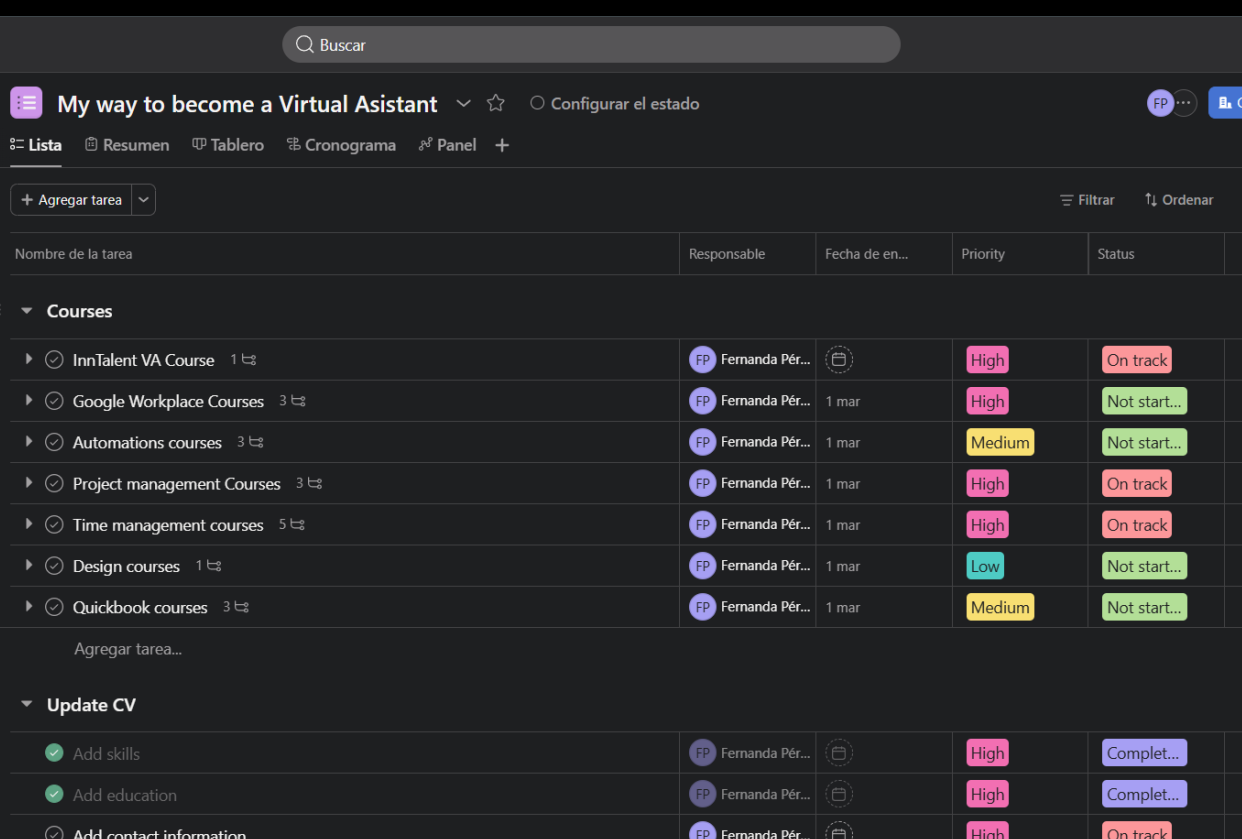Click the Buscar search field
Viewport: 1242px width, 839px height.
pos(591,45)
